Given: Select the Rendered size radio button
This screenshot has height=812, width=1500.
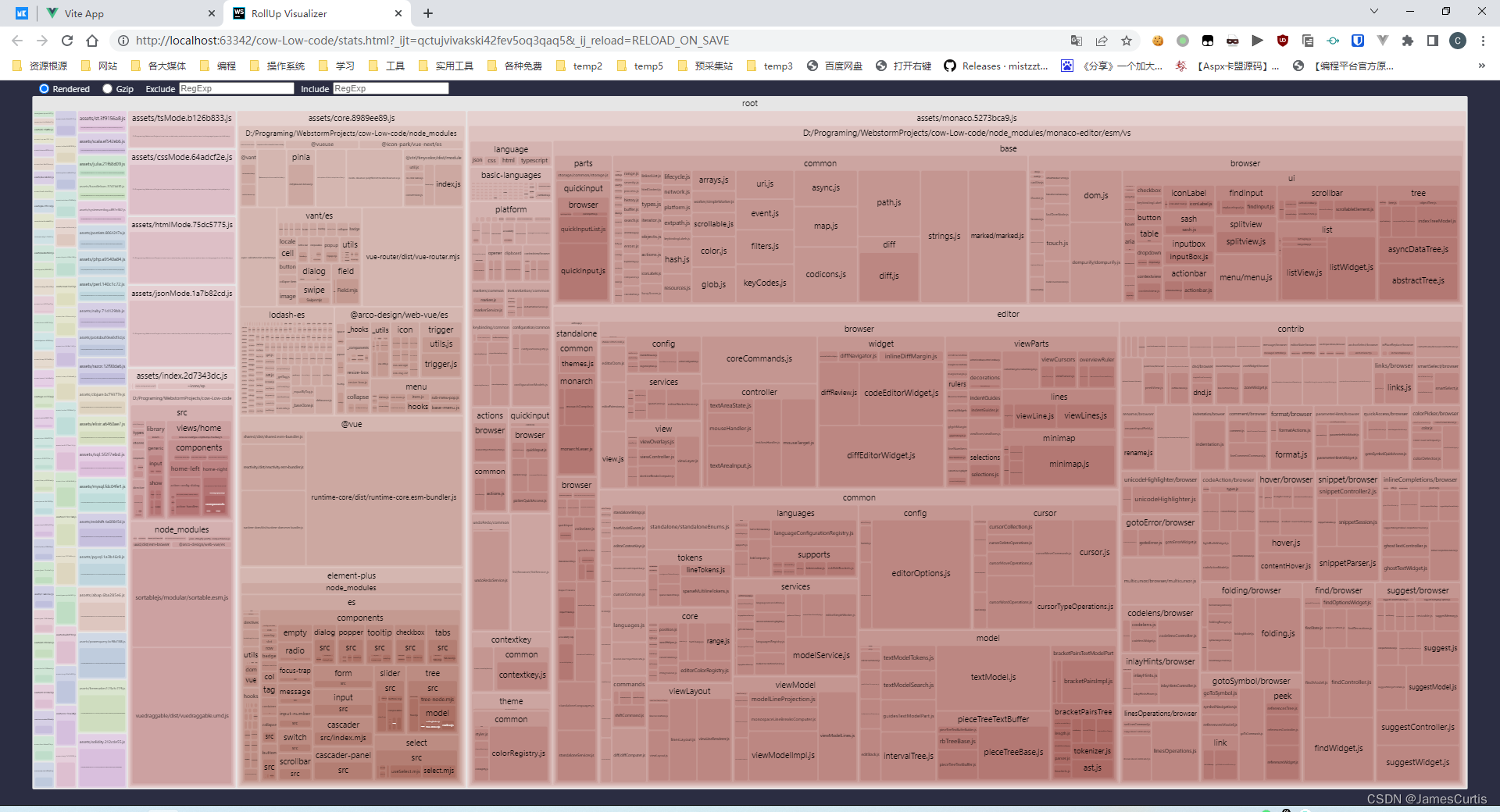Looking at the screenshot, I should click(45, 88).
